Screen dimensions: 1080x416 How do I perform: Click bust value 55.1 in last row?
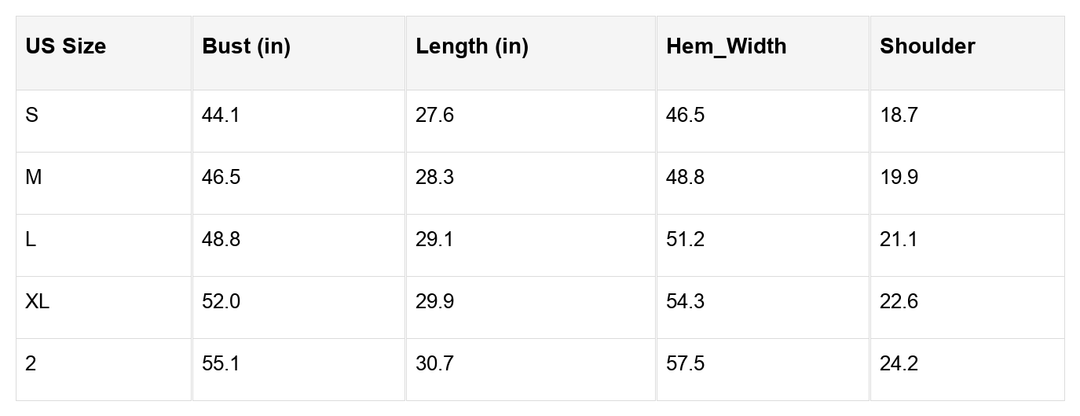221,363
